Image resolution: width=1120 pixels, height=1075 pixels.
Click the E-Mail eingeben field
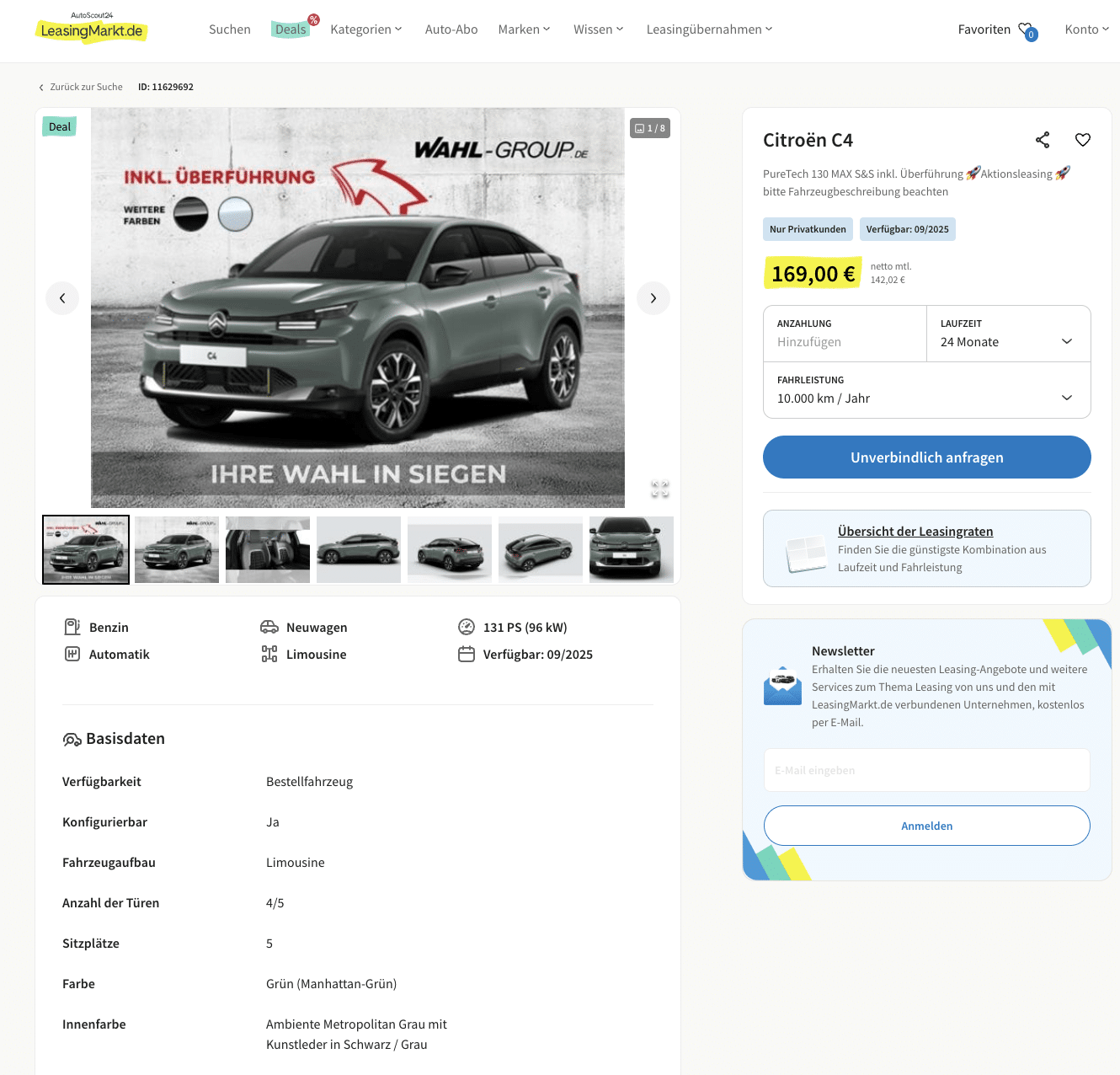pos(927,770)
